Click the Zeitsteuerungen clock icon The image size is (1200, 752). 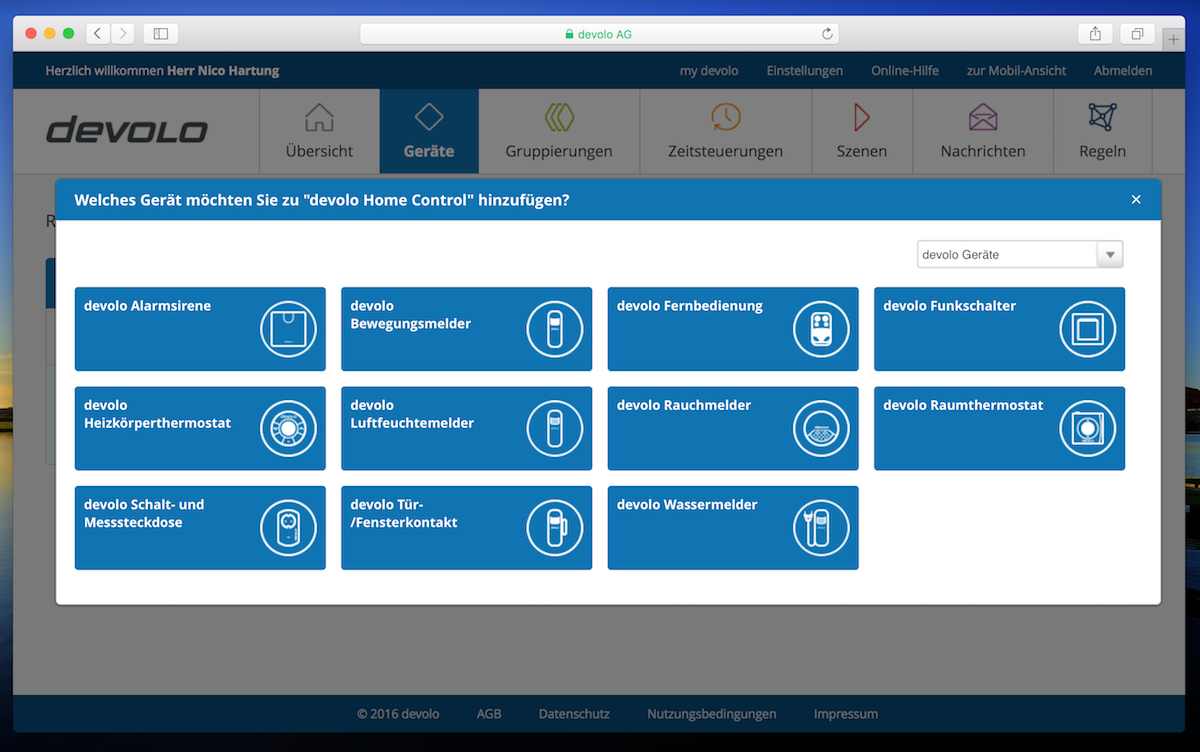726,117
